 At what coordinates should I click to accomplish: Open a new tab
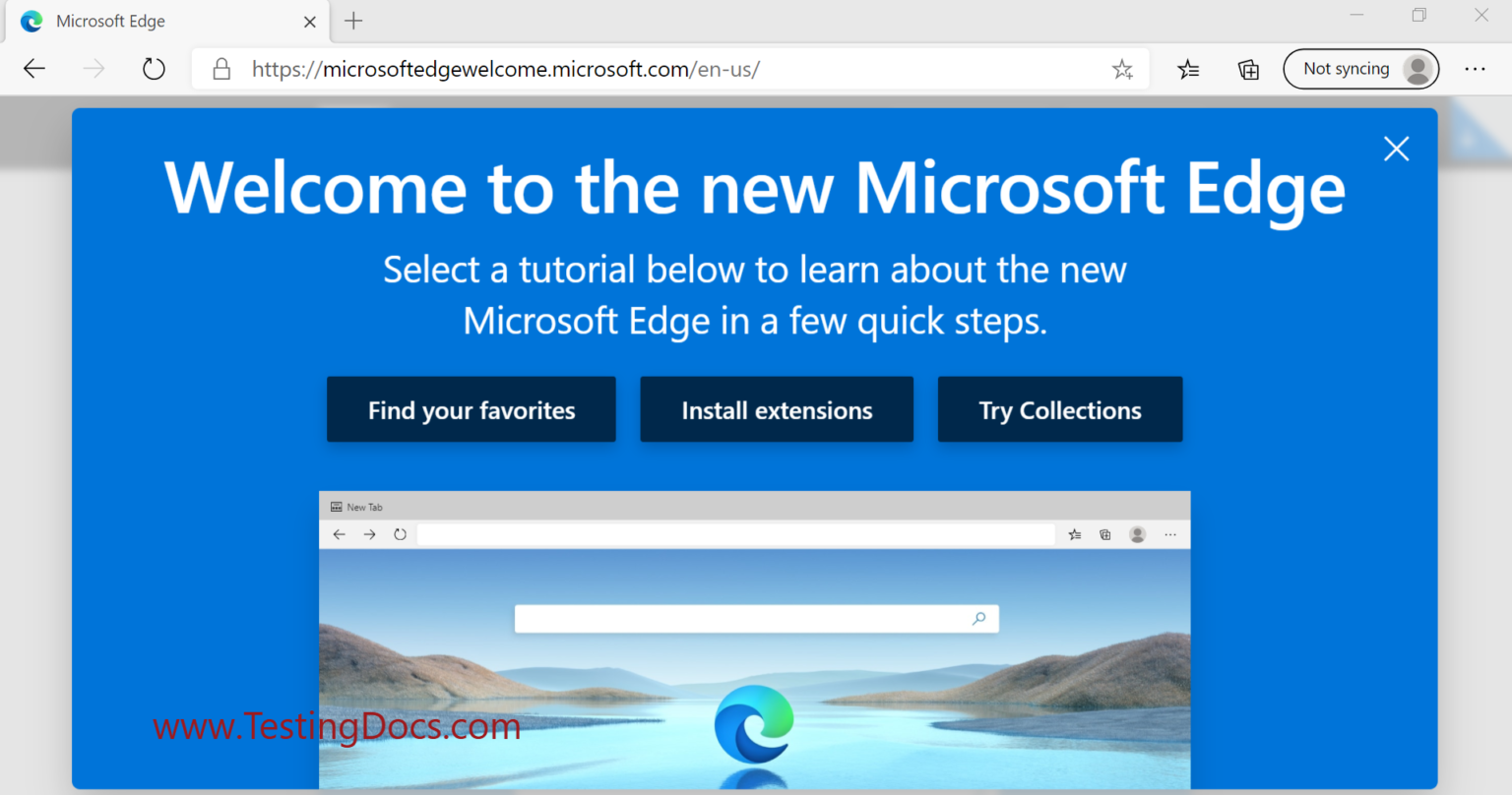coord(352,21)
